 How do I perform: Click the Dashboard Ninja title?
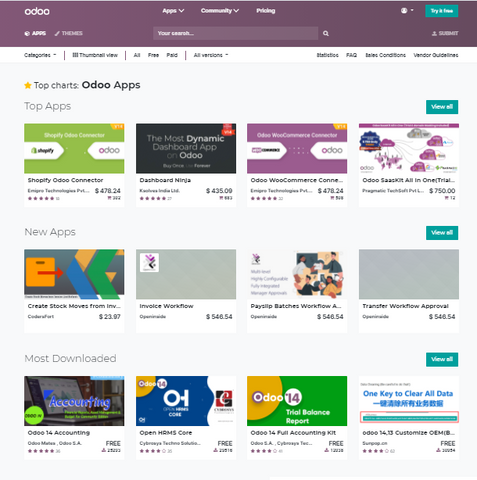(165, 180)
